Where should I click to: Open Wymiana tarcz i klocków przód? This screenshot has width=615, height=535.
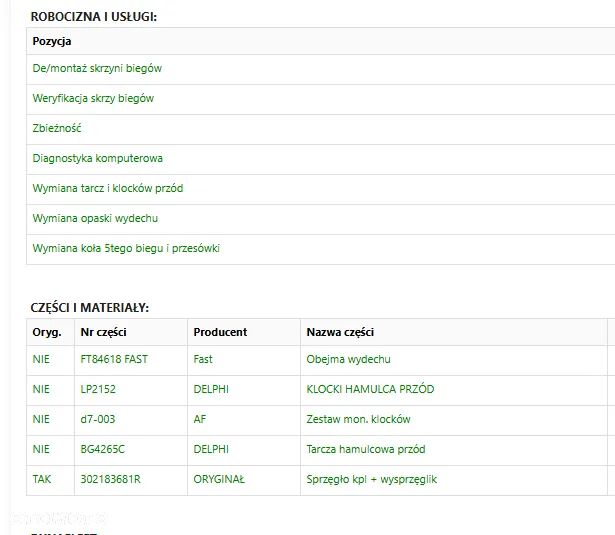coord(108,188)
